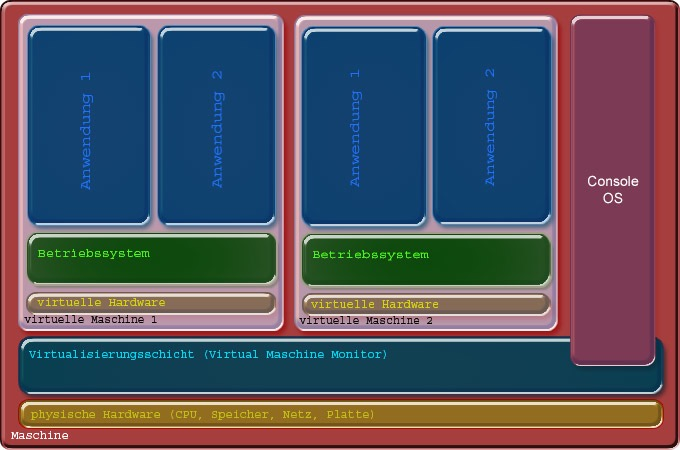680x450 pixels.
Task: Select the Betriebssystem box of virtuelle Maschine 2
Action: point(426,261)
